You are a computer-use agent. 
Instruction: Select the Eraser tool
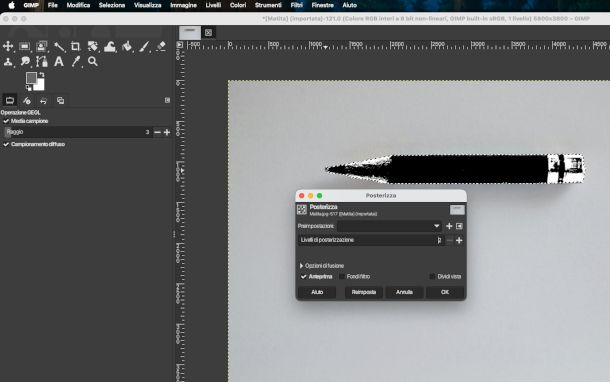point(161,46)
